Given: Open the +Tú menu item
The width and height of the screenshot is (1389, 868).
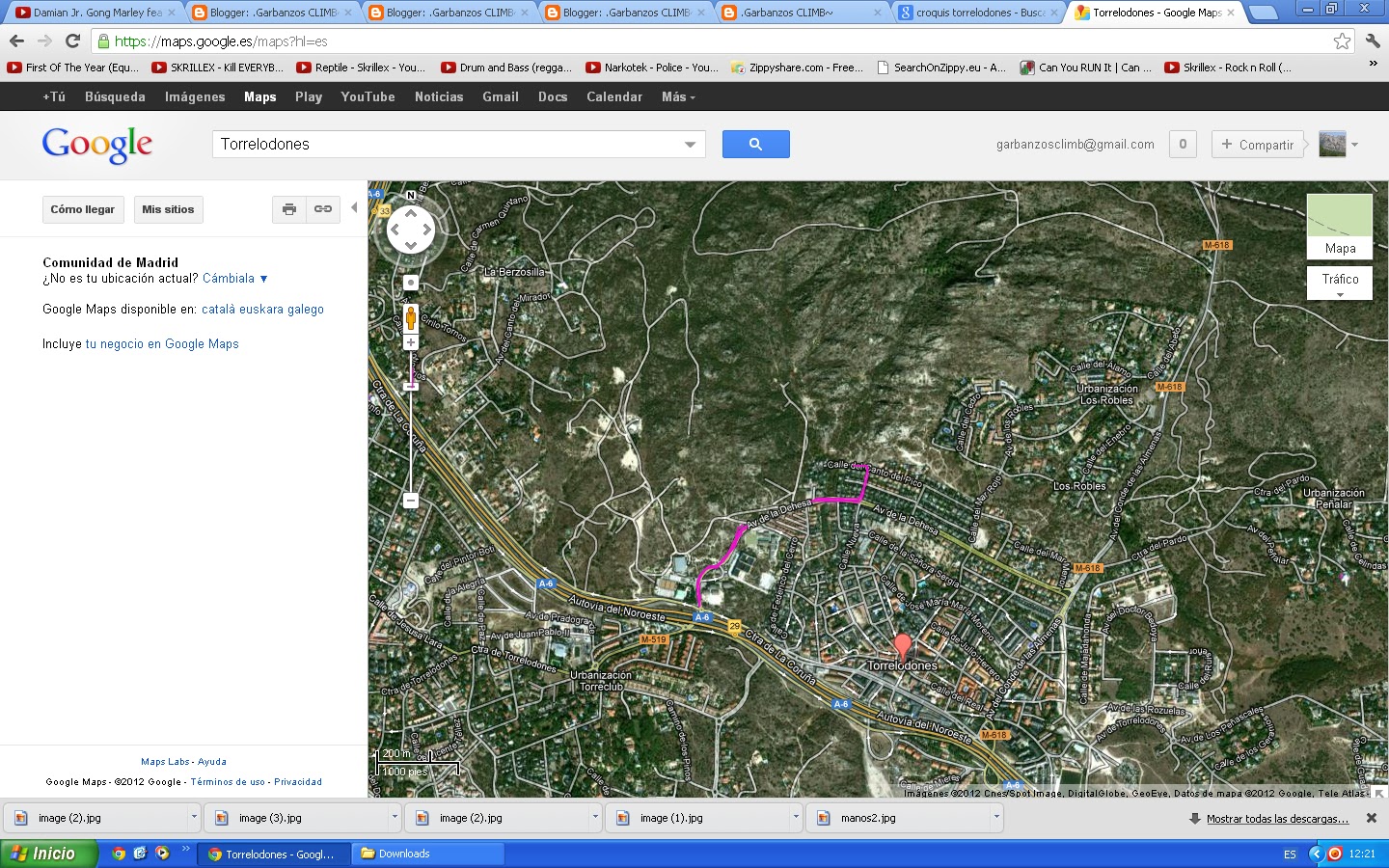Looking at the screenshot, I should point(54,96).
